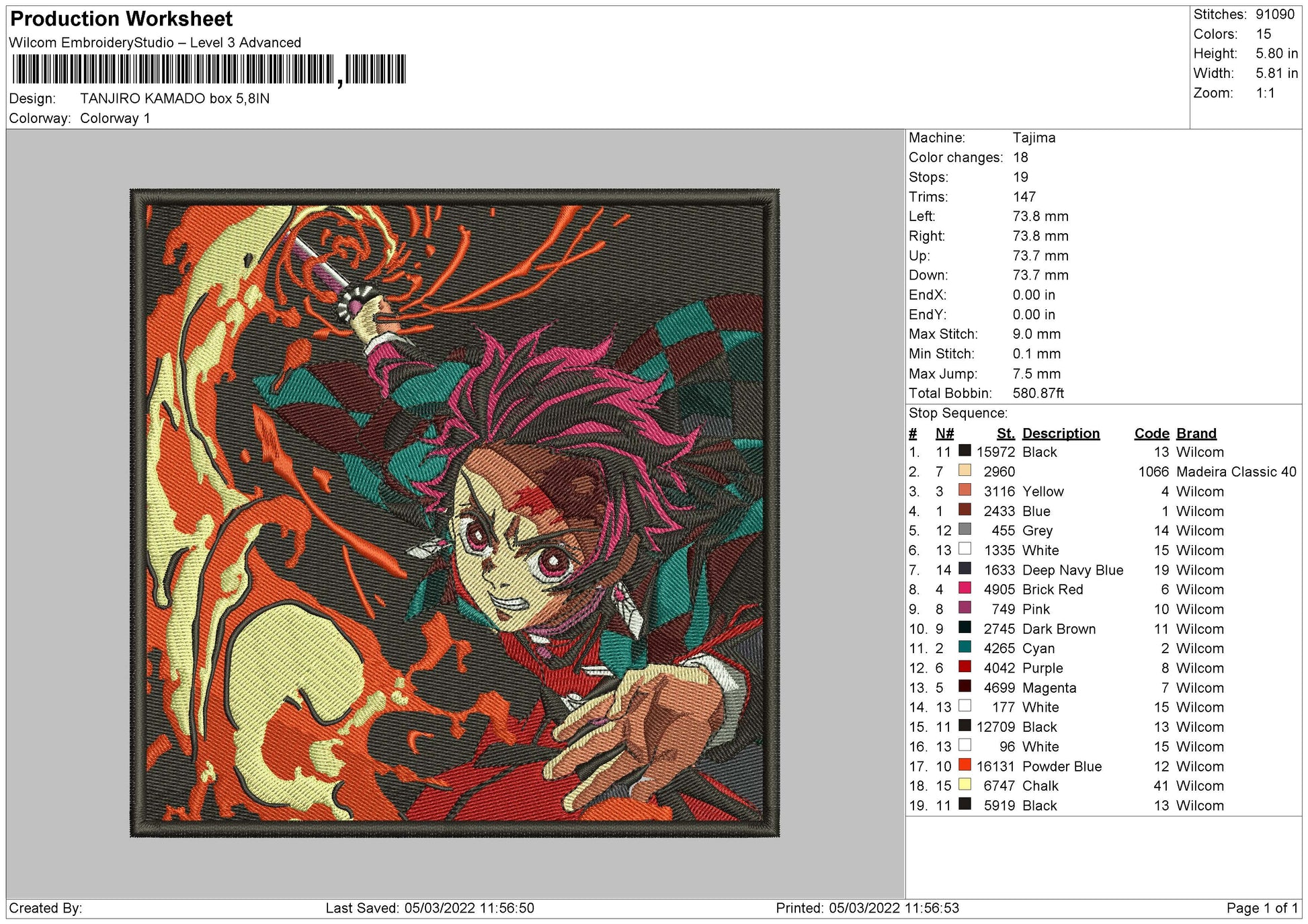Click the Description column header

(1061, 433)
